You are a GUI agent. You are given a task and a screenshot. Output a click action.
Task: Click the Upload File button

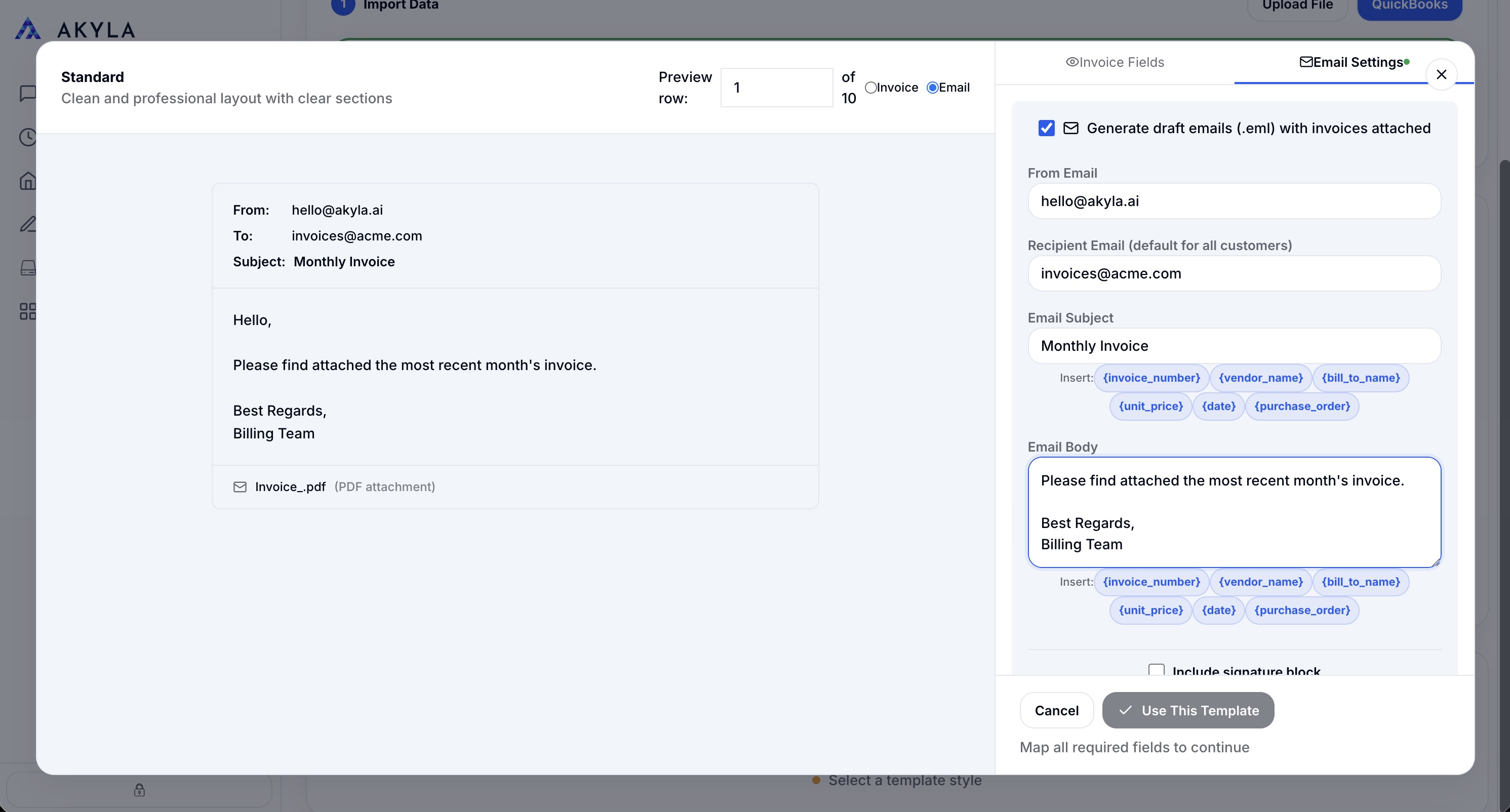coord(1297,5)
